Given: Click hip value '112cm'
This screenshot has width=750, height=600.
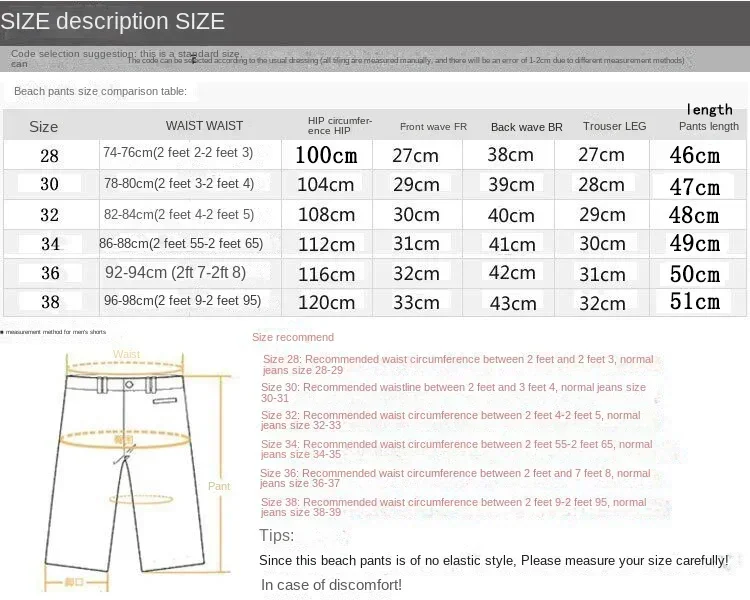Looking at the screenshot, I should 326,245.
